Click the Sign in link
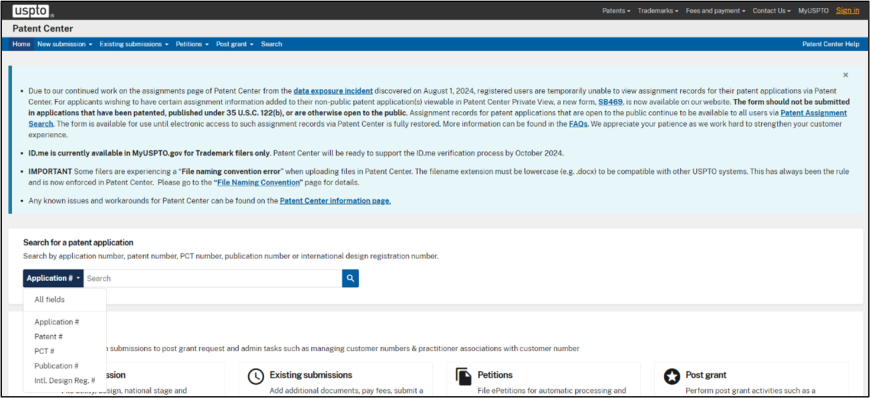The height and width of the screenshot is (398, 870). tap(847, 11)
